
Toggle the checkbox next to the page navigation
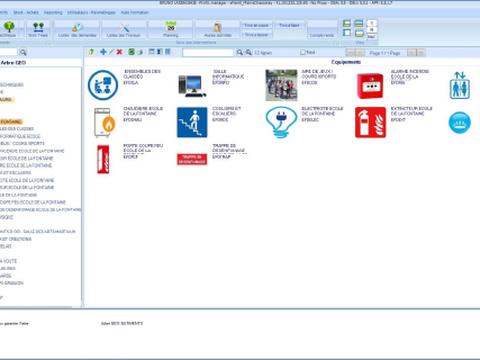[x=303, y=52]
